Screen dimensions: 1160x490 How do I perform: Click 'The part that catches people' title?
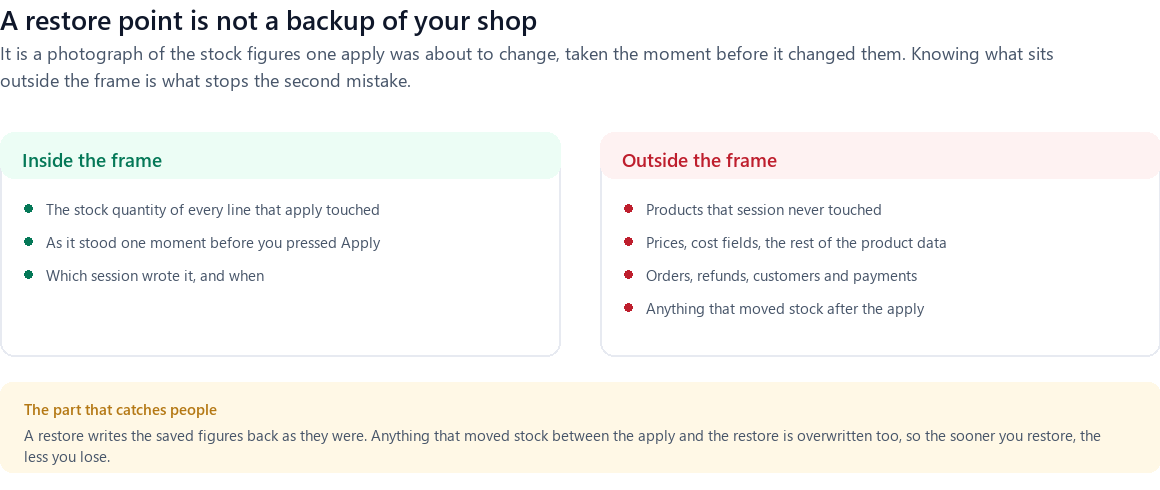pos(120,410)
